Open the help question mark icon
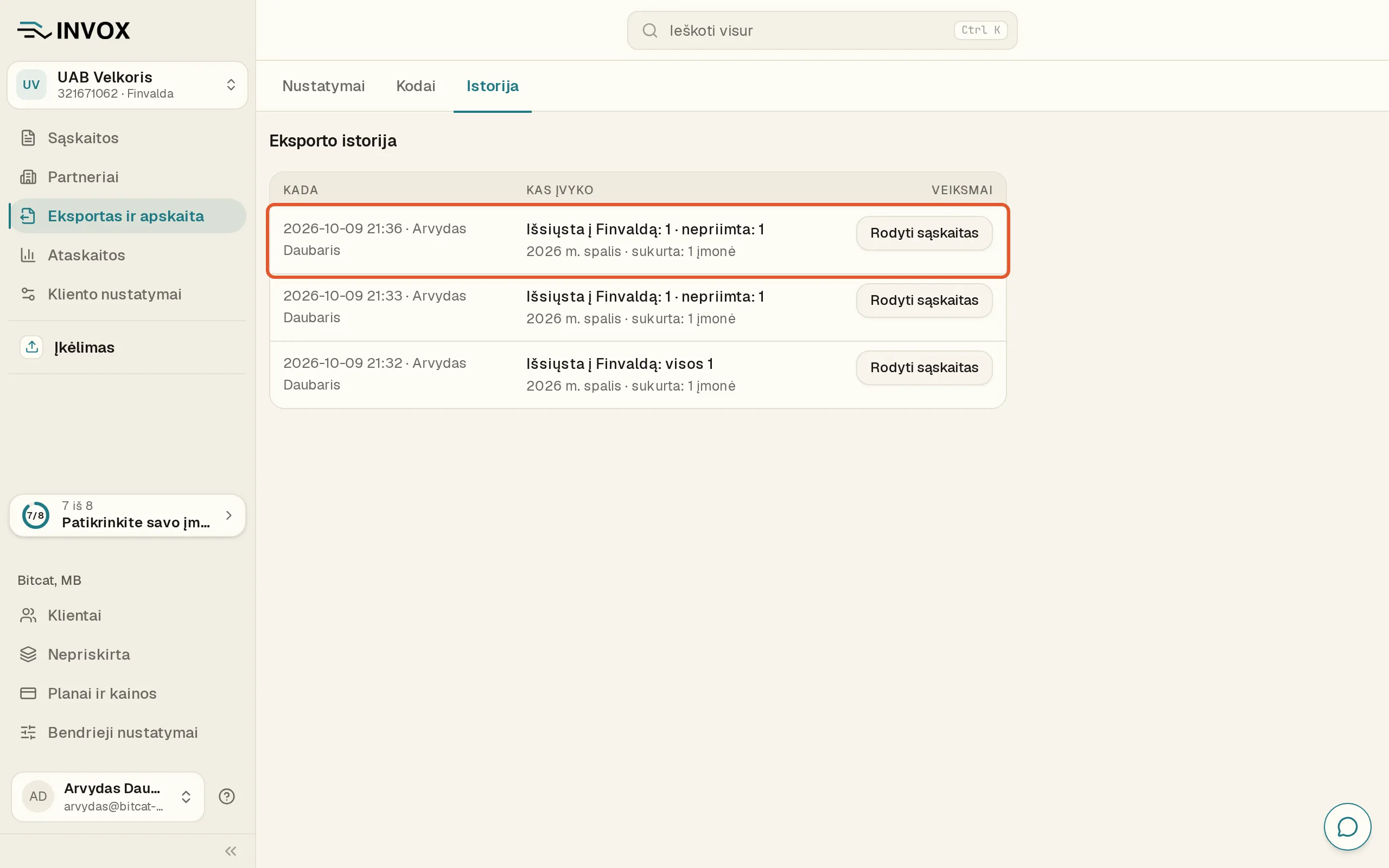Viewport: 1389px width, 868px height. point(227,796)
